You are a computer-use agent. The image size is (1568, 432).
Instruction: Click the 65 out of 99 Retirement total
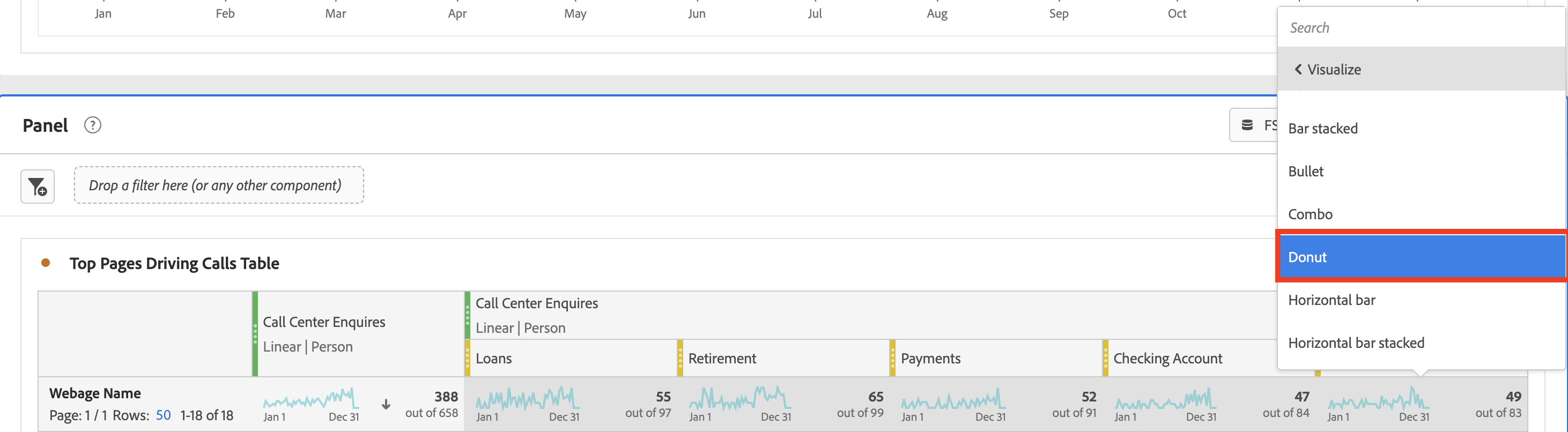pyautogui.click(x=860, y=405)
